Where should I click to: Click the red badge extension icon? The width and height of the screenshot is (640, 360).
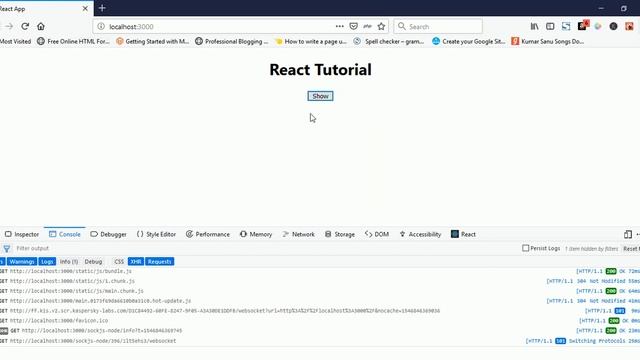pyautogui.click(x=582, y=26)
